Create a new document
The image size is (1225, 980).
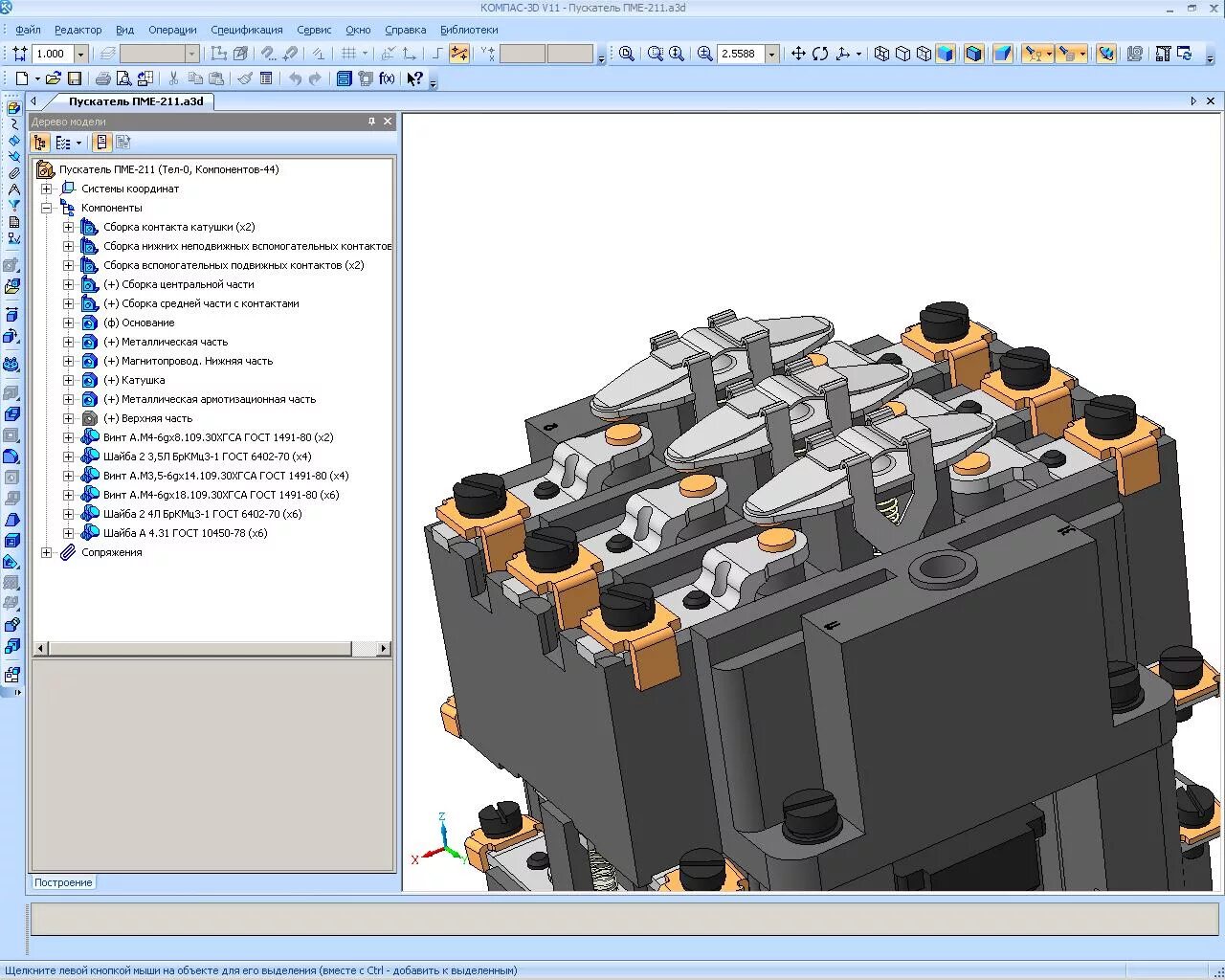click(x=21, y=78)
